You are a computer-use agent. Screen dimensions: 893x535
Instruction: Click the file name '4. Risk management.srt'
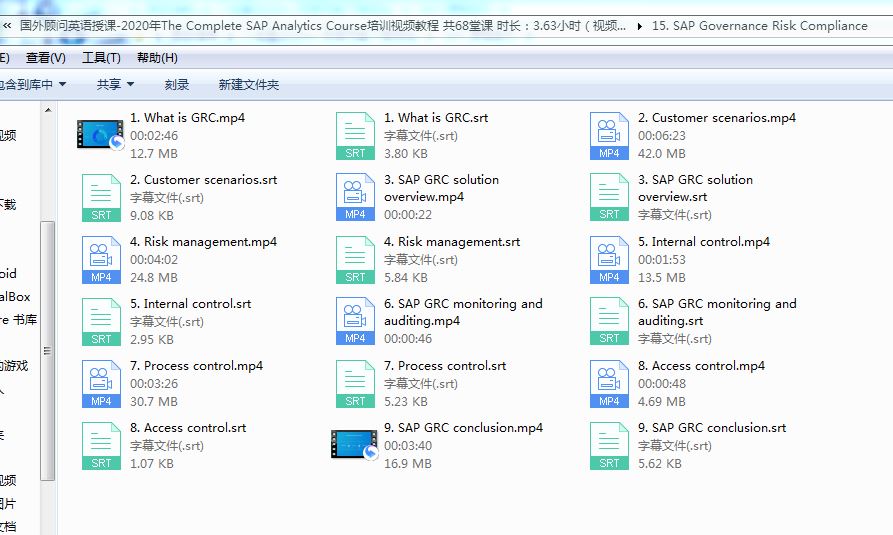click(x=452, y=242)
